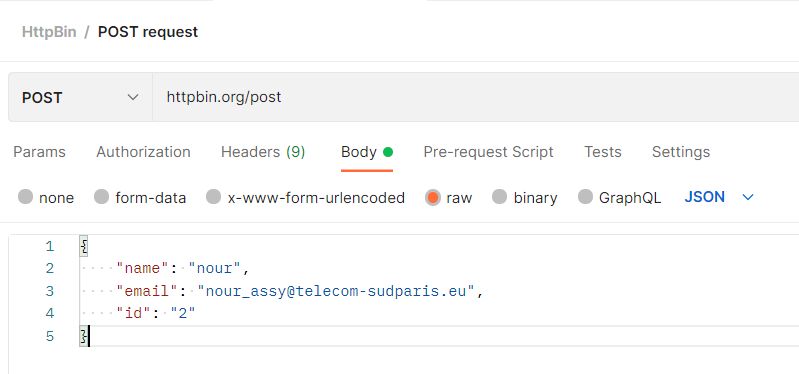Select the Body tab

tap(367, 152)
